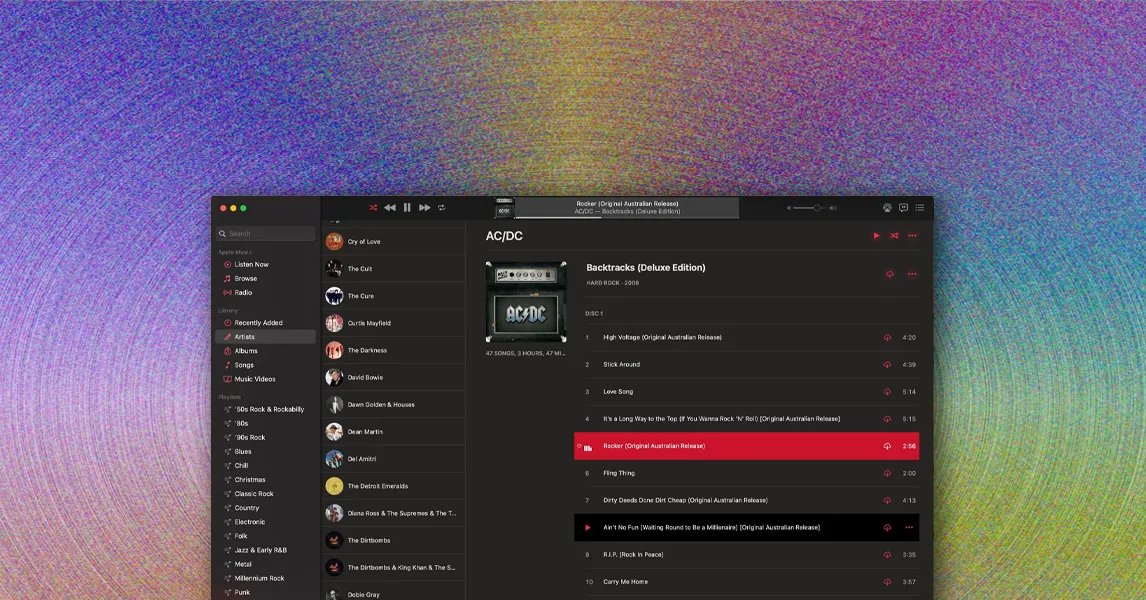Adjust the volume slider
Image resolution: width=1146 pixels, height=600 pixels.
pos(817,208)
